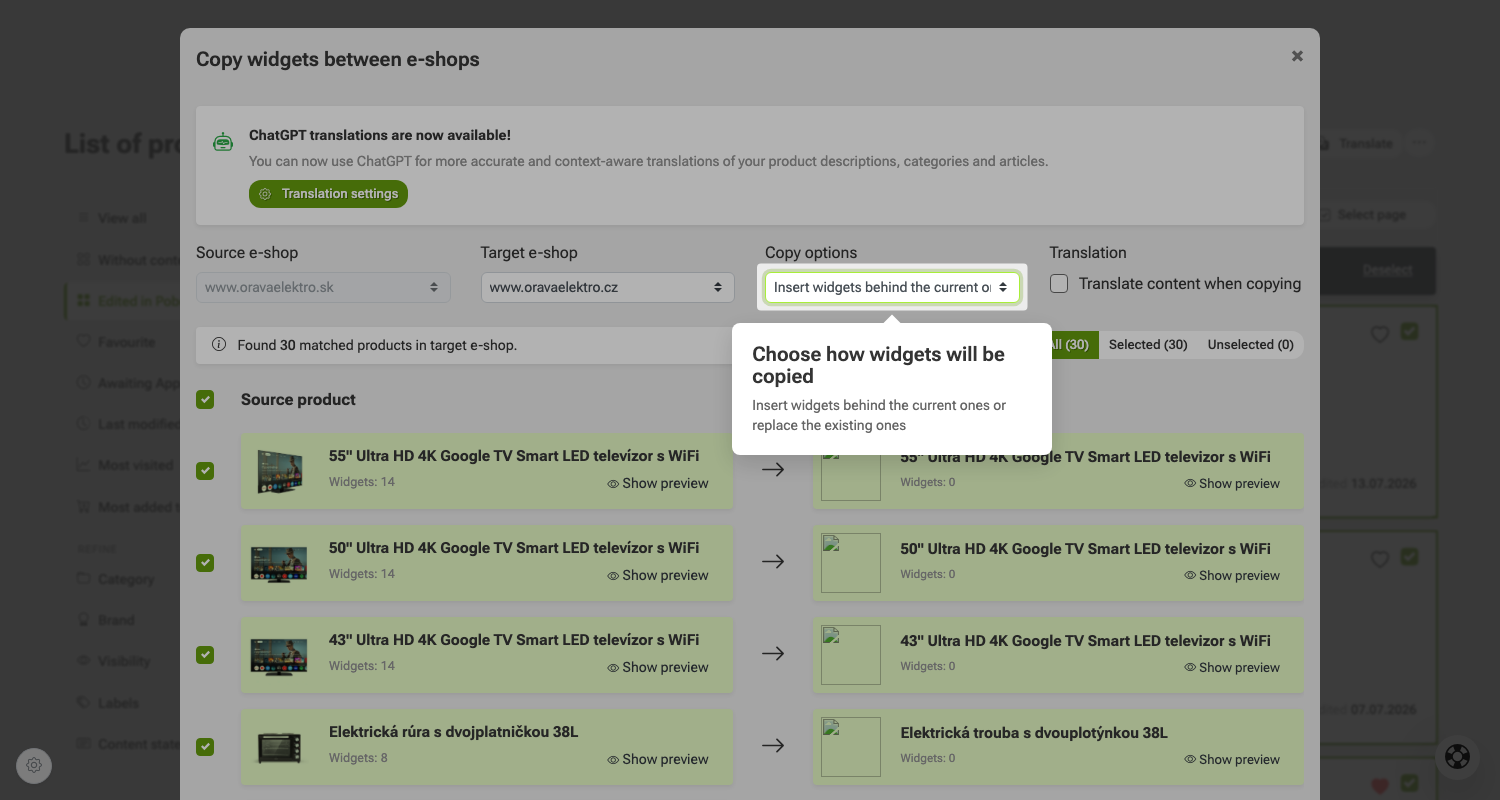Viewport: 1500px width, 800px height.
Task: Click the source 50" televízor thumbnail
Action: click(x=279, y=563)
